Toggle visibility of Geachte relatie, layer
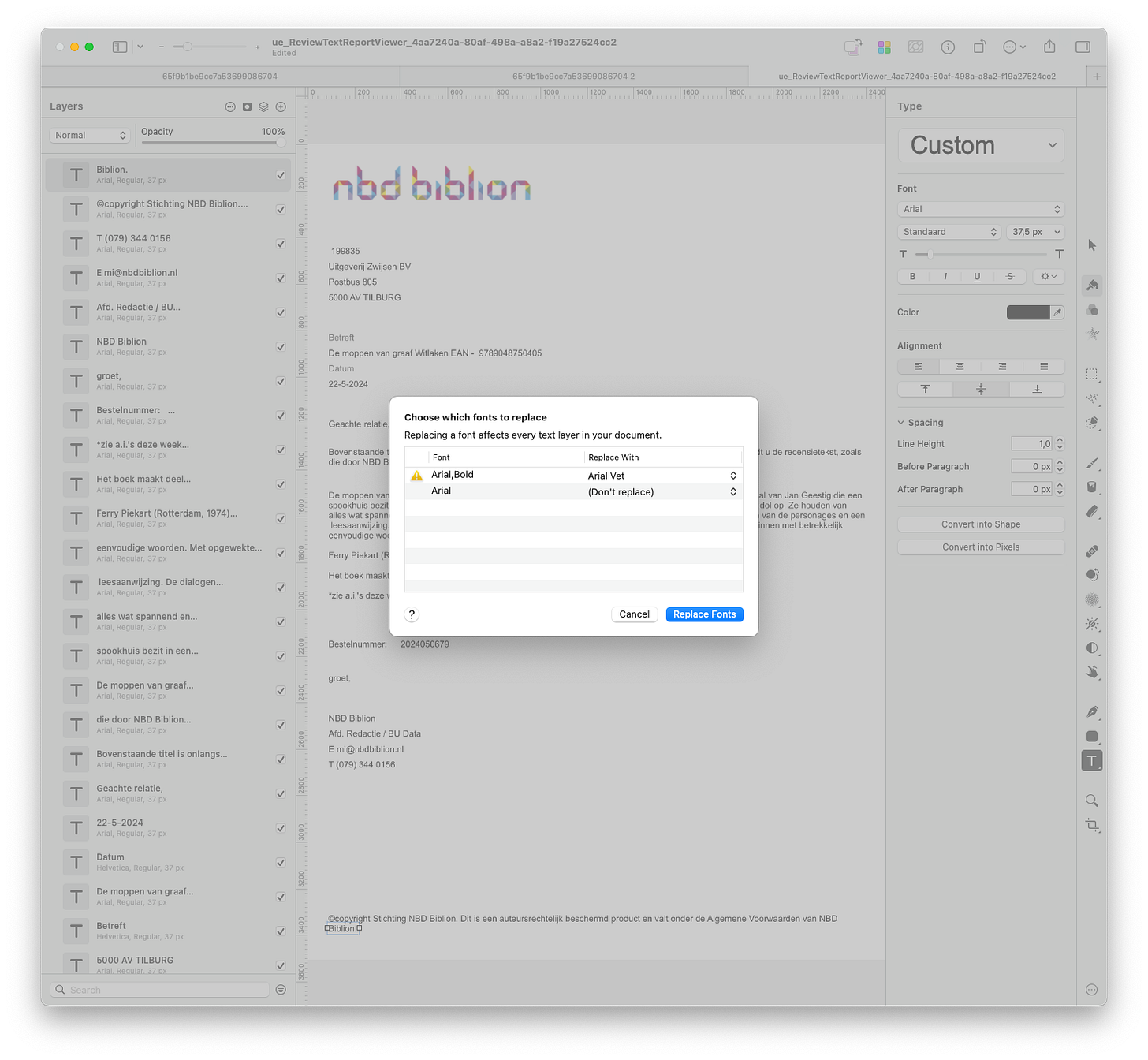This screenshot has height=1060, width=1148. pos(281,793)
